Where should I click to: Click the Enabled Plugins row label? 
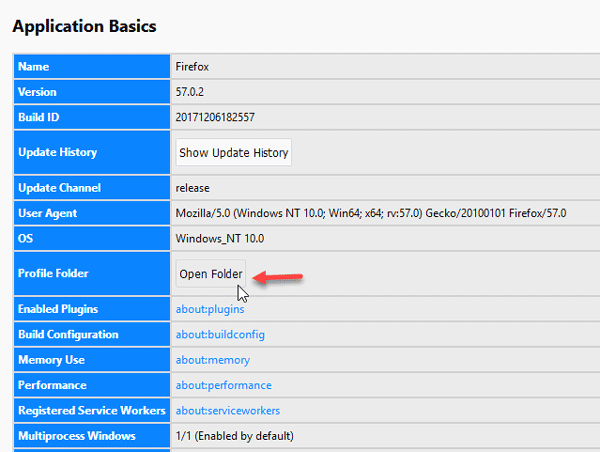58,309
